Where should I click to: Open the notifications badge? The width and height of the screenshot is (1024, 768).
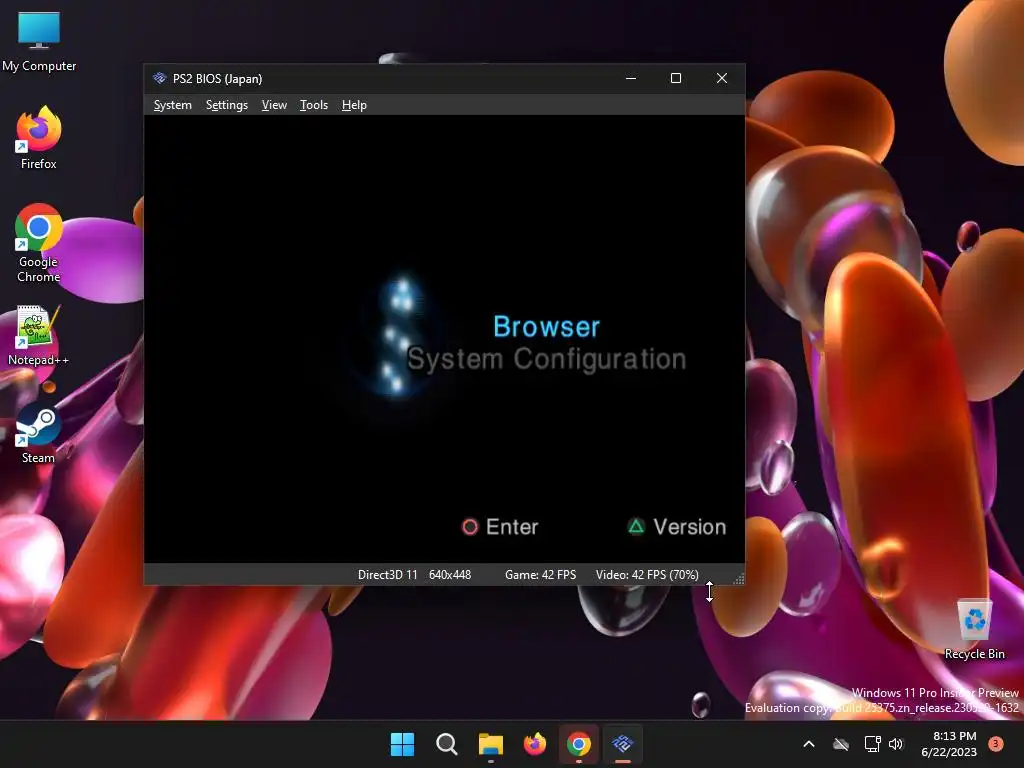coord(996,744)
